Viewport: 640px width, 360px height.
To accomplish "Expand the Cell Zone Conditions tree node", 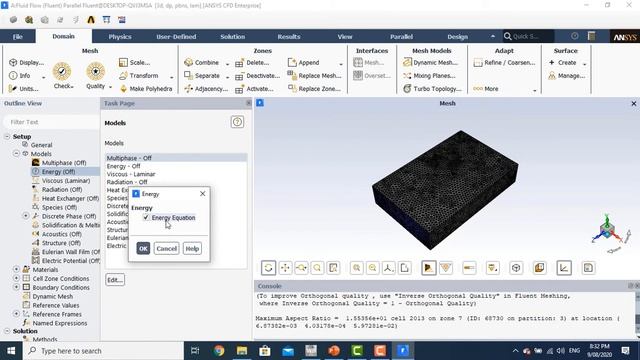I will (16, 278).
